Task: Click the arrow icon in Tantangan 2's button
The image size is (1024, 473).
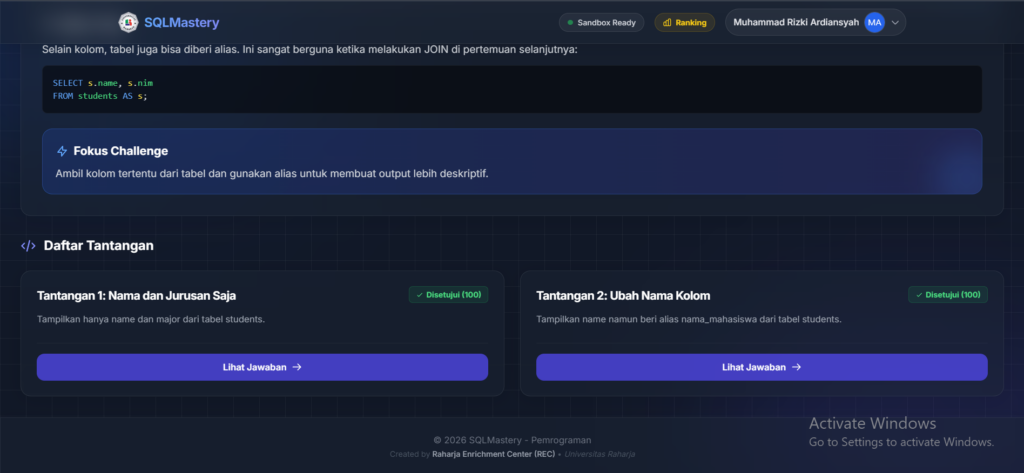Action: [796, 367]
